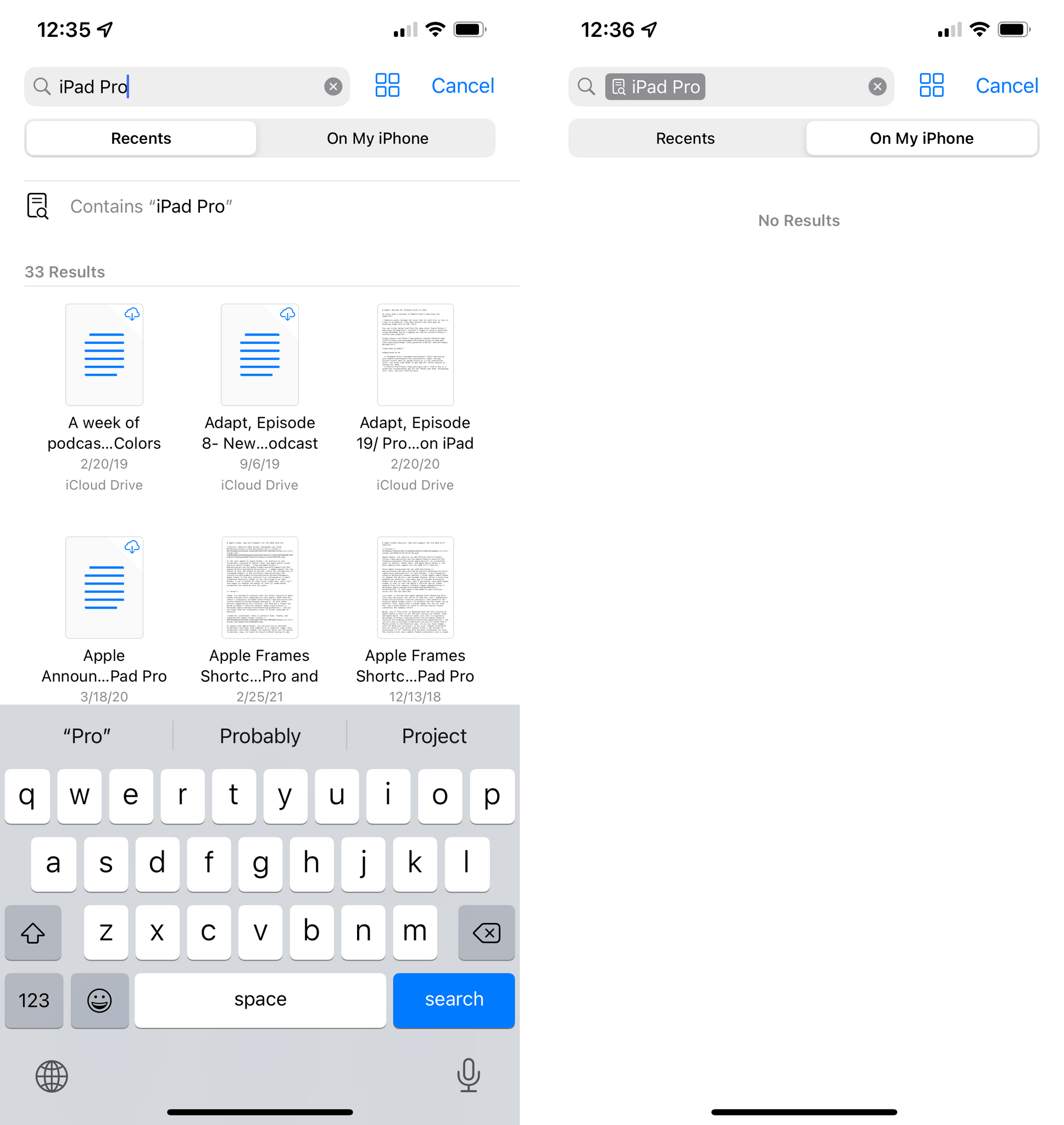Tap the grid view icon on right screen

point(930,86)
